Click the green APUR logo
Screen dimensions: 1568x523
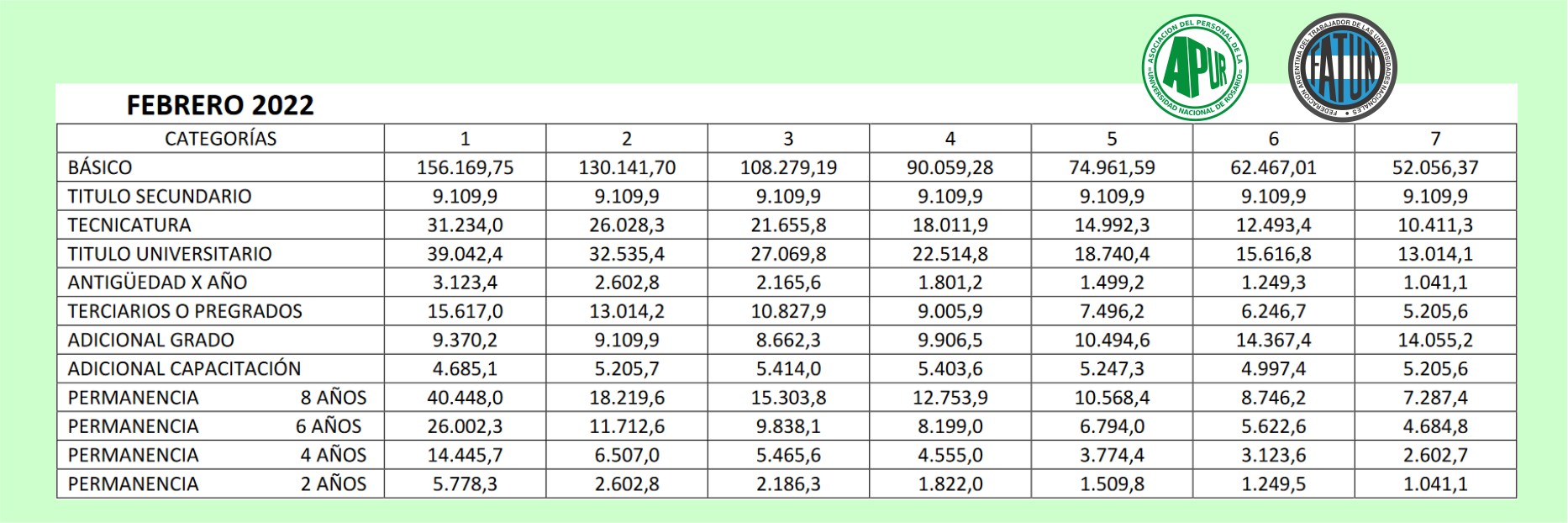pos(1194,67)
